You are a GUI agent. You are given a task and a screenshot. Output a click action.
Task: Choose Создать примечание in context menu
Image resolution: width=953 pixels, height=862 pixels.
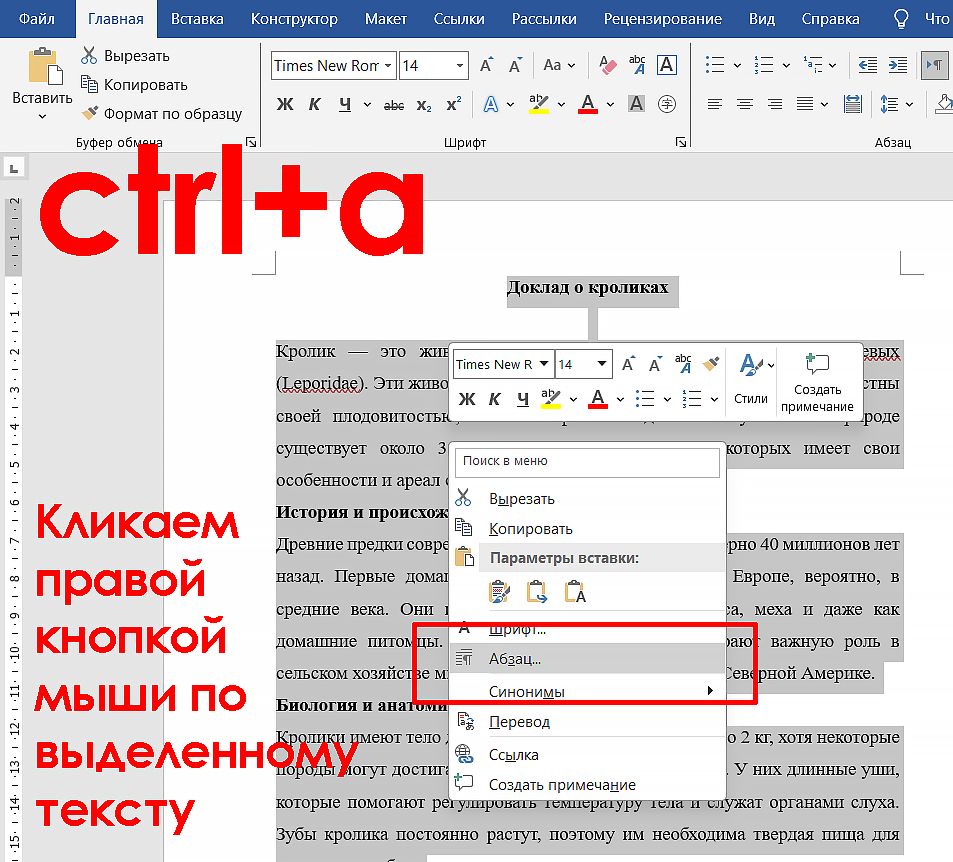coord(587,785)
